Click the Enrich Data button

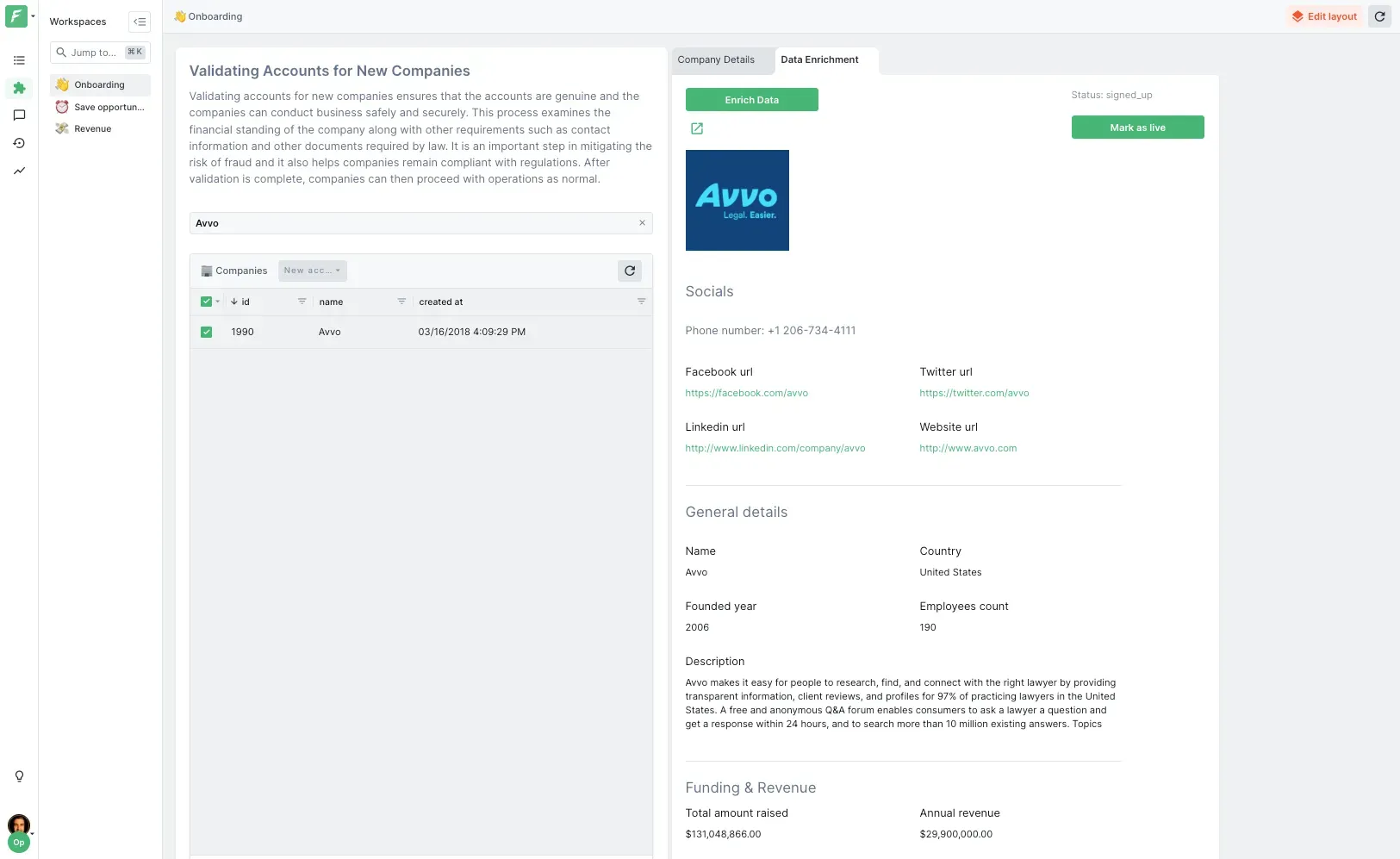751,100
